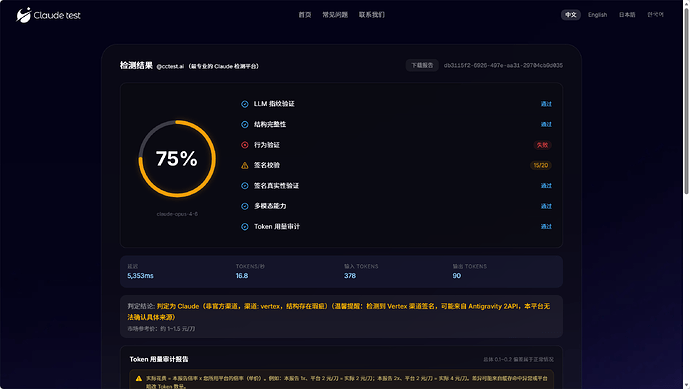Click the 75% circular progress gauge
This screenshot has width=690, height=389.
[177, 159]
